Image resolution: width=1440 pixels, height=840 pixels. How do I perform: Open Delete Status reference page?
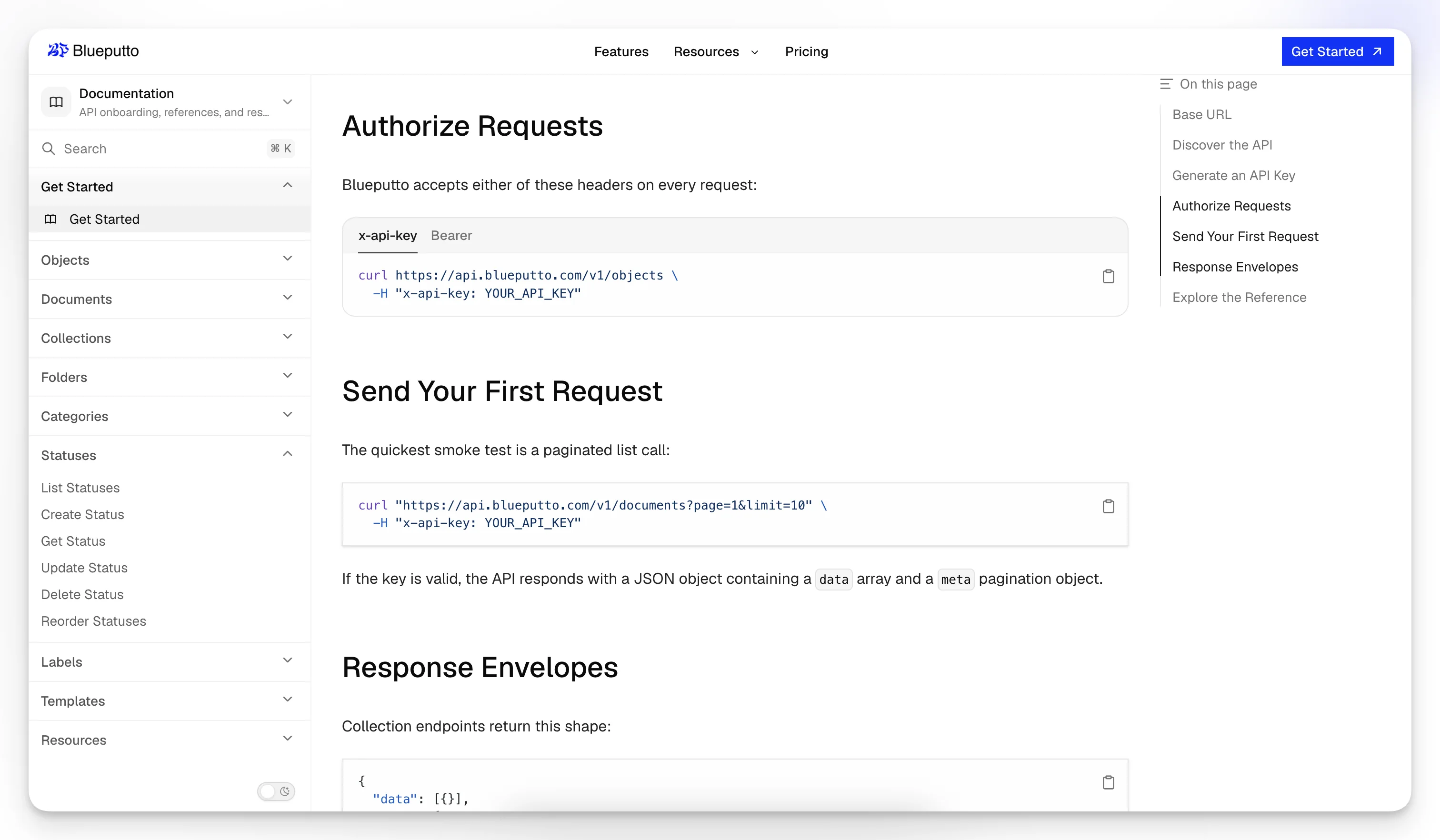point(82,594)
